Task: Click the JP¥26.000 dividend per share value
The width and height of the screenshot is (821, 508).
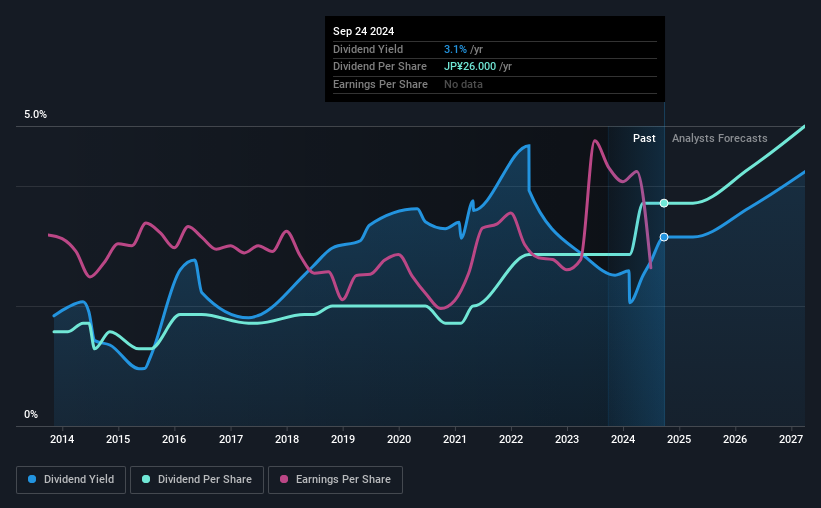Action: [470, 67]
